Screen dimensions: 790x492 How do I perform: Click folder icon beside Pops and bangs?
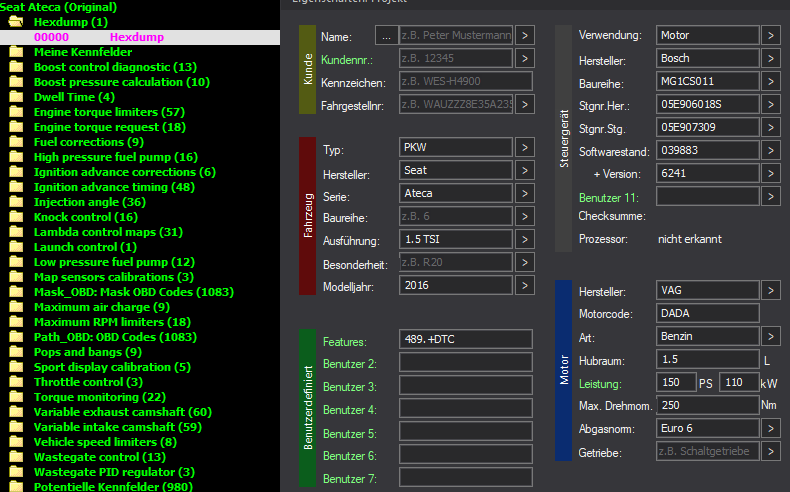click(16, 352)
